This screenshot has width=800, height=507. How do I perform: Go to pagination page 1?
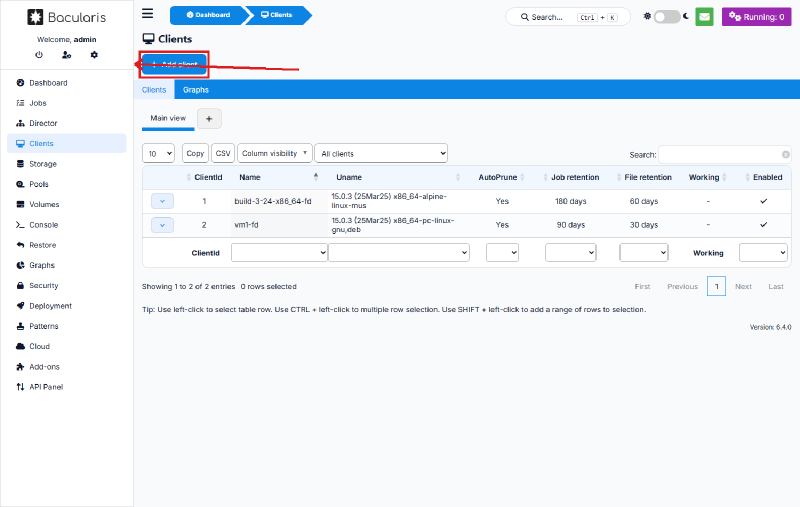coord(716,287)
